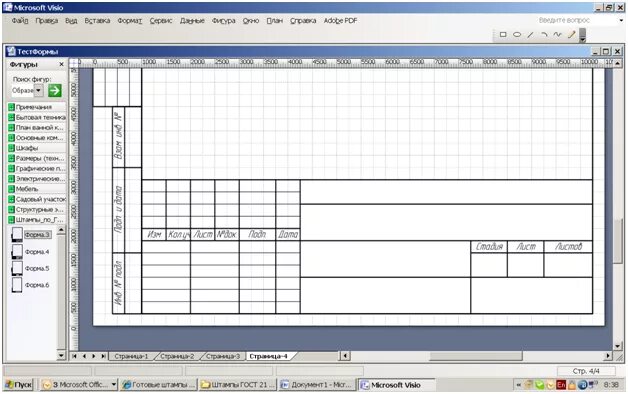
Task: Open the Размеры (техн... stencil
Action: click(37, 158)
